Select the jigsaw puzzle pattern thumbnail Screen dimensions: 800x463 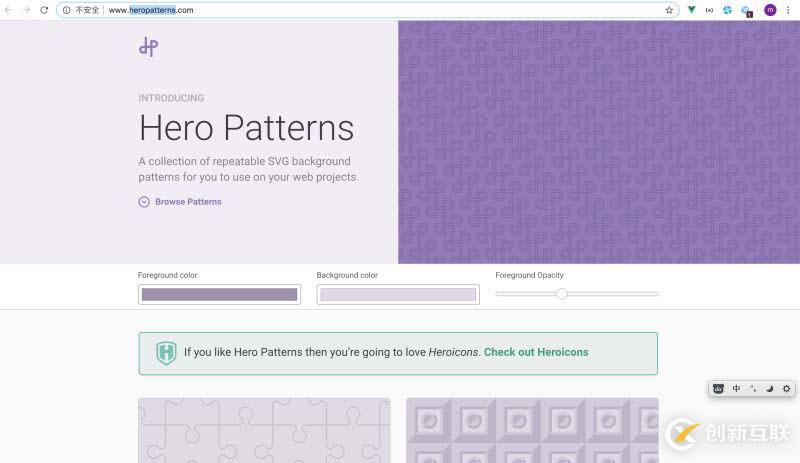pos(264,430)
